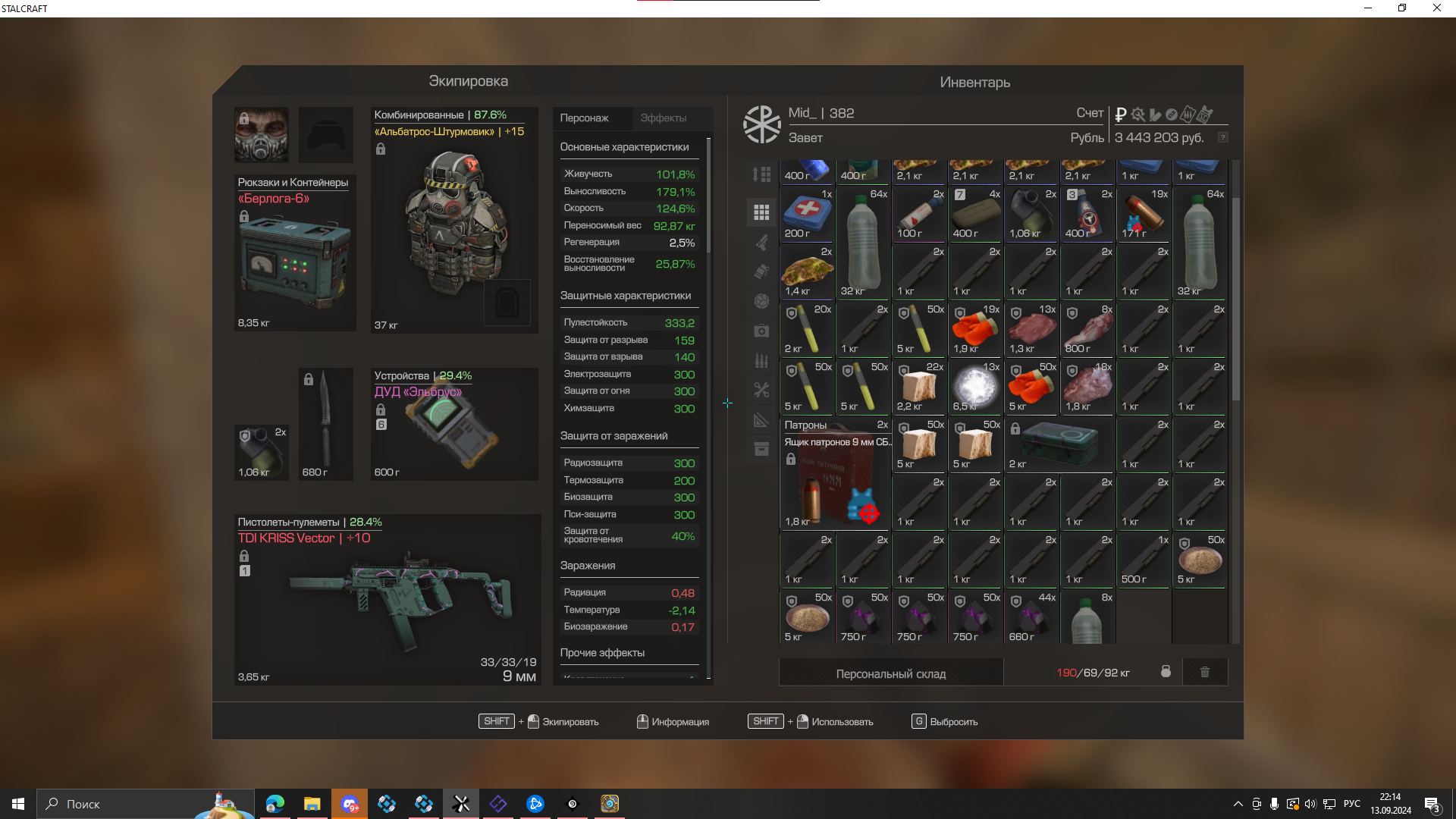This screenshot has height=819, width=1456.
Task: Click the volume speaker tray icon
Action: click(x=1310, y=804)
